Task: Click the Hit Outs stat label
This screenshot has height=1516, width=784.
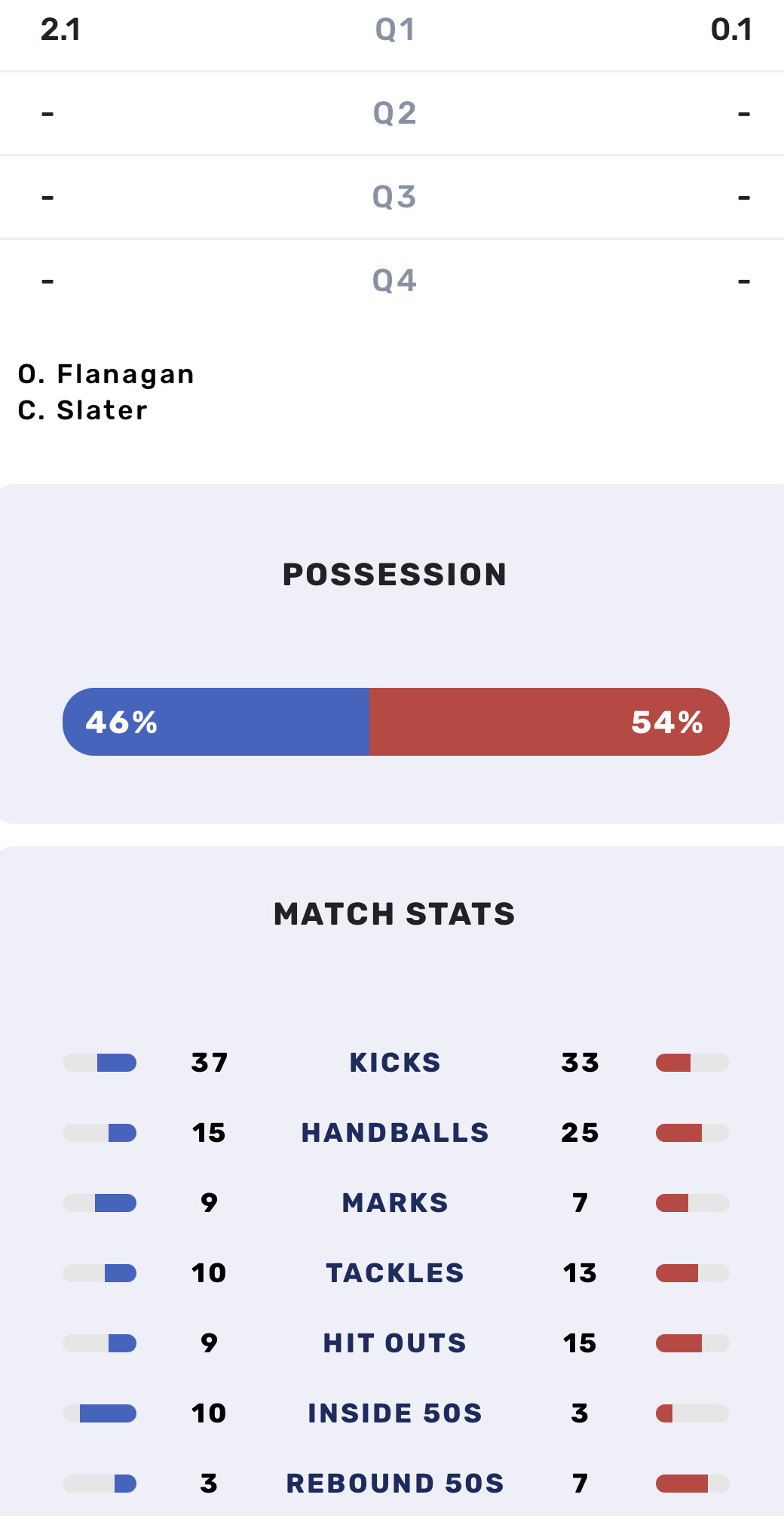Action: click(x=395, y=1343)
